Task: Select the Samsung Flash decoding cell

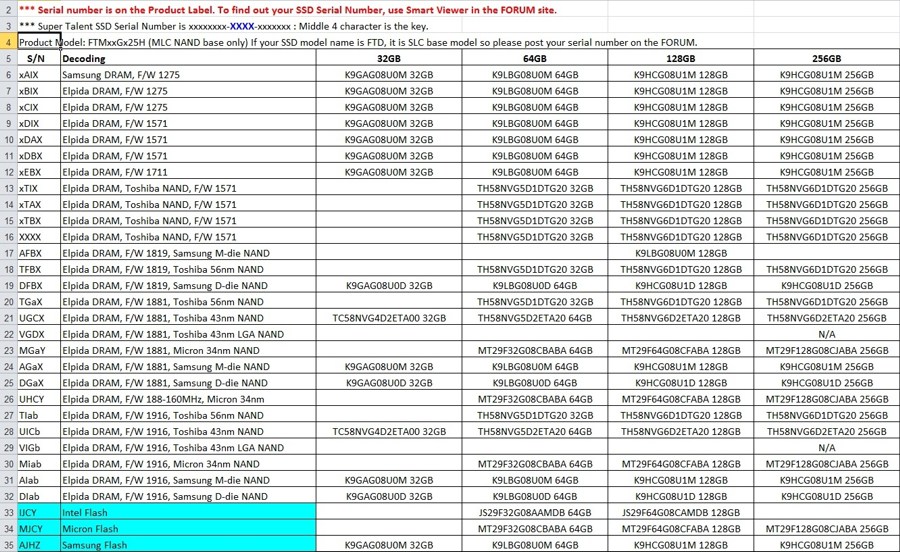Action: pyautogui.click(x=188, y=545)
